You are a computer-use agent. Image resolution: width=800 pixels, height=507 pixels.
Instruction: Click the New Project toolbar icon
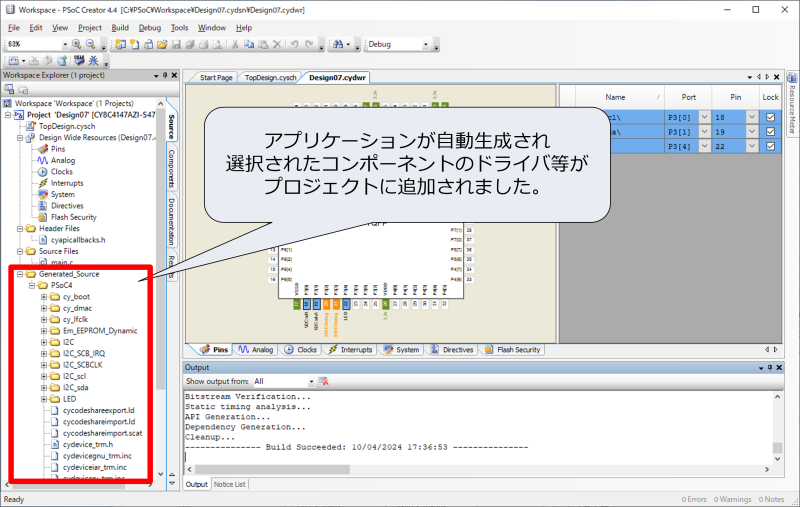click(x=120, y=44)
